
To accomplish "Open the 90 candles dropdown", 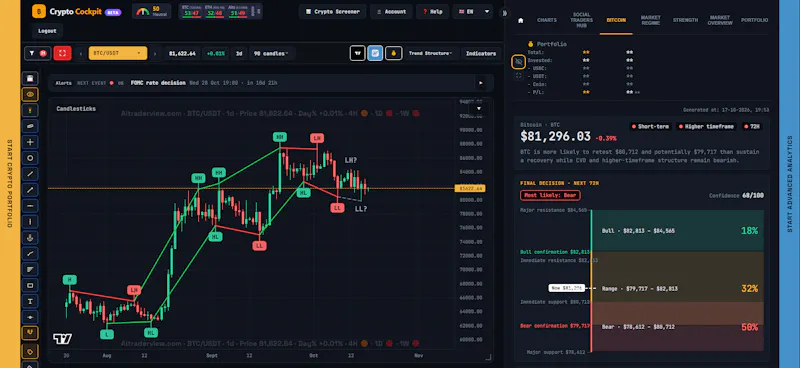I will (x=271, y=53).
